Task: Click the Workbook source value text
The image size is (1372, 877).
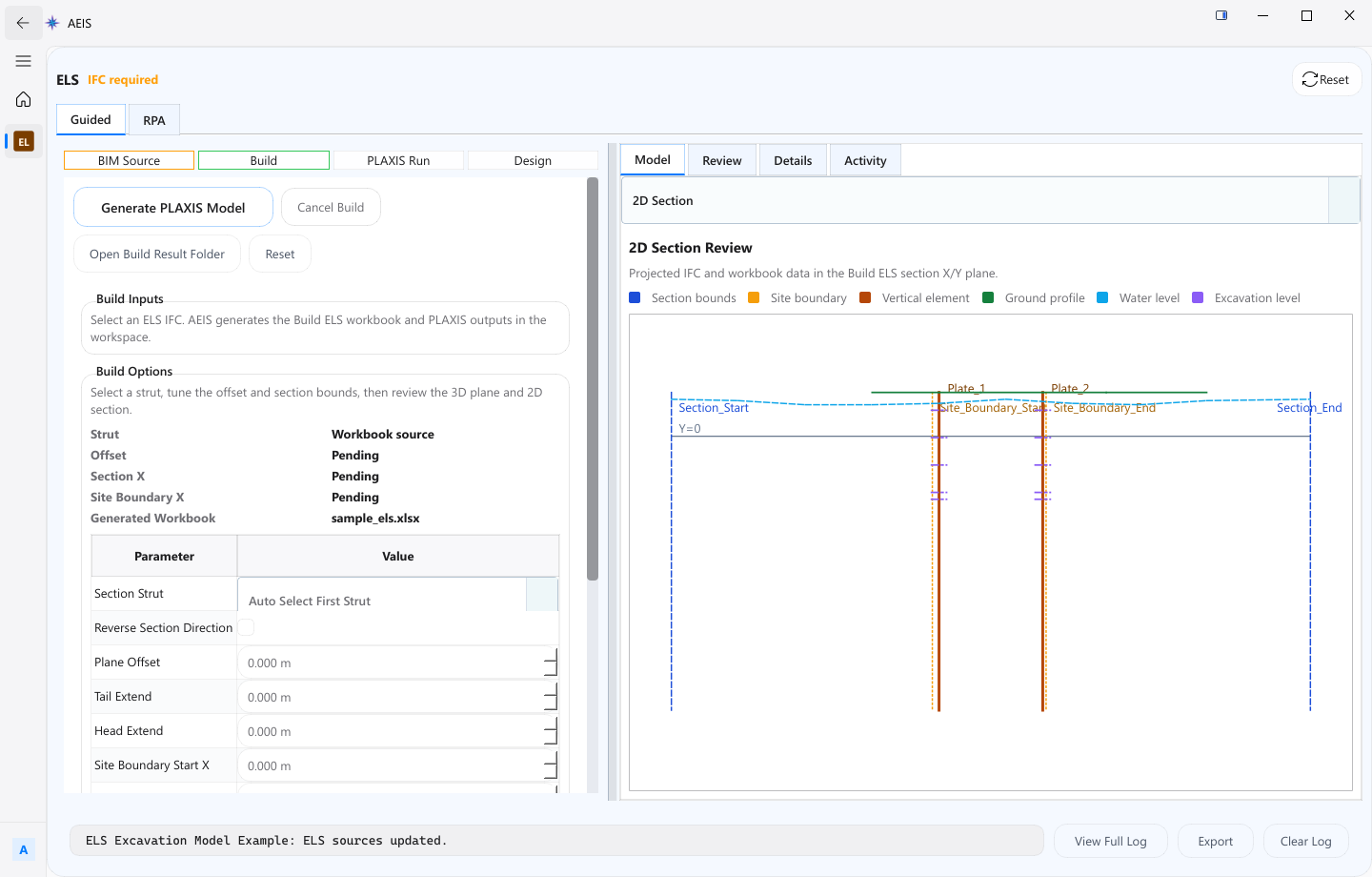Action: (383, 435)
